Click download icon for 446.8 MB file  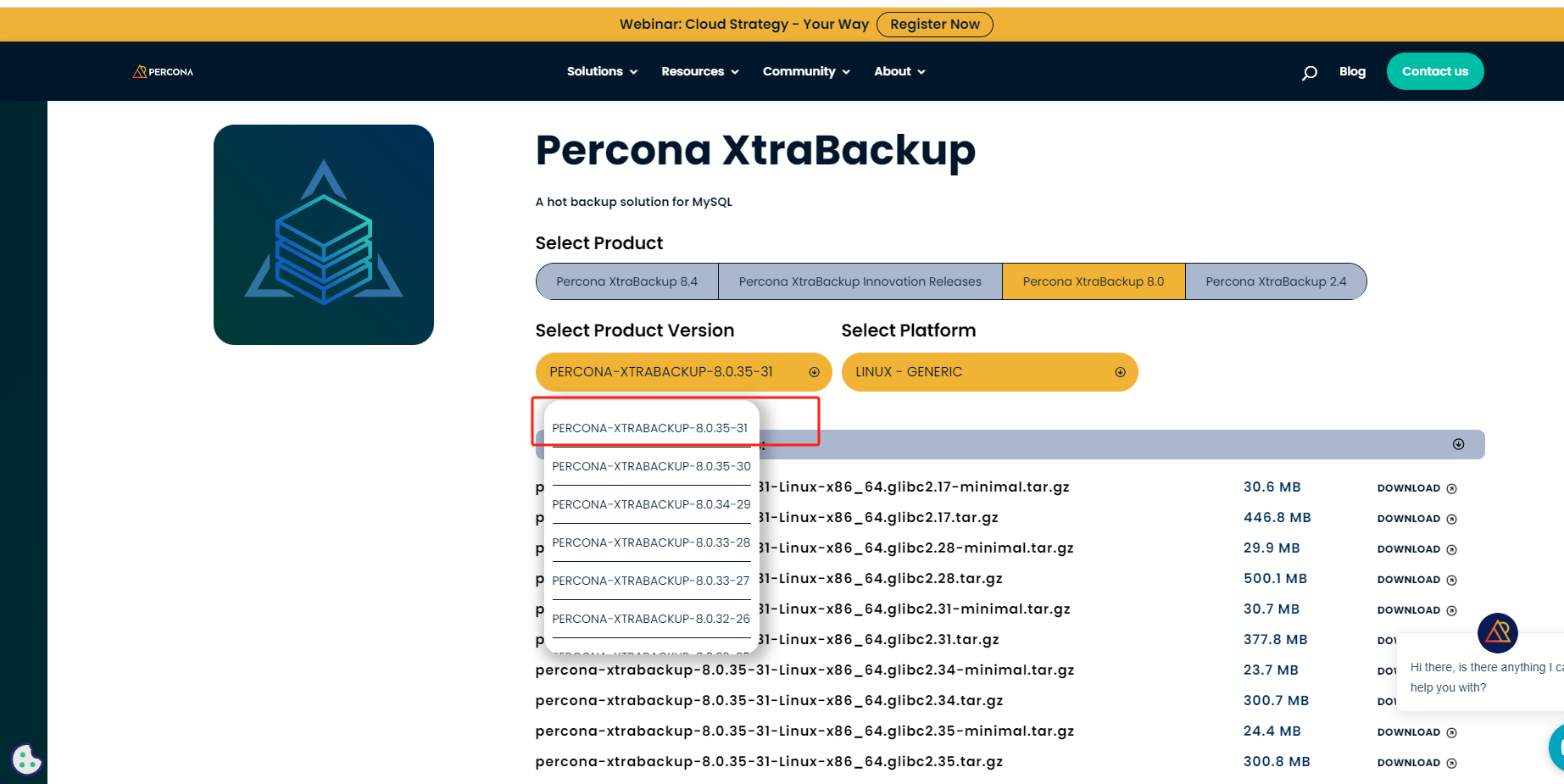click(1451, 519)
